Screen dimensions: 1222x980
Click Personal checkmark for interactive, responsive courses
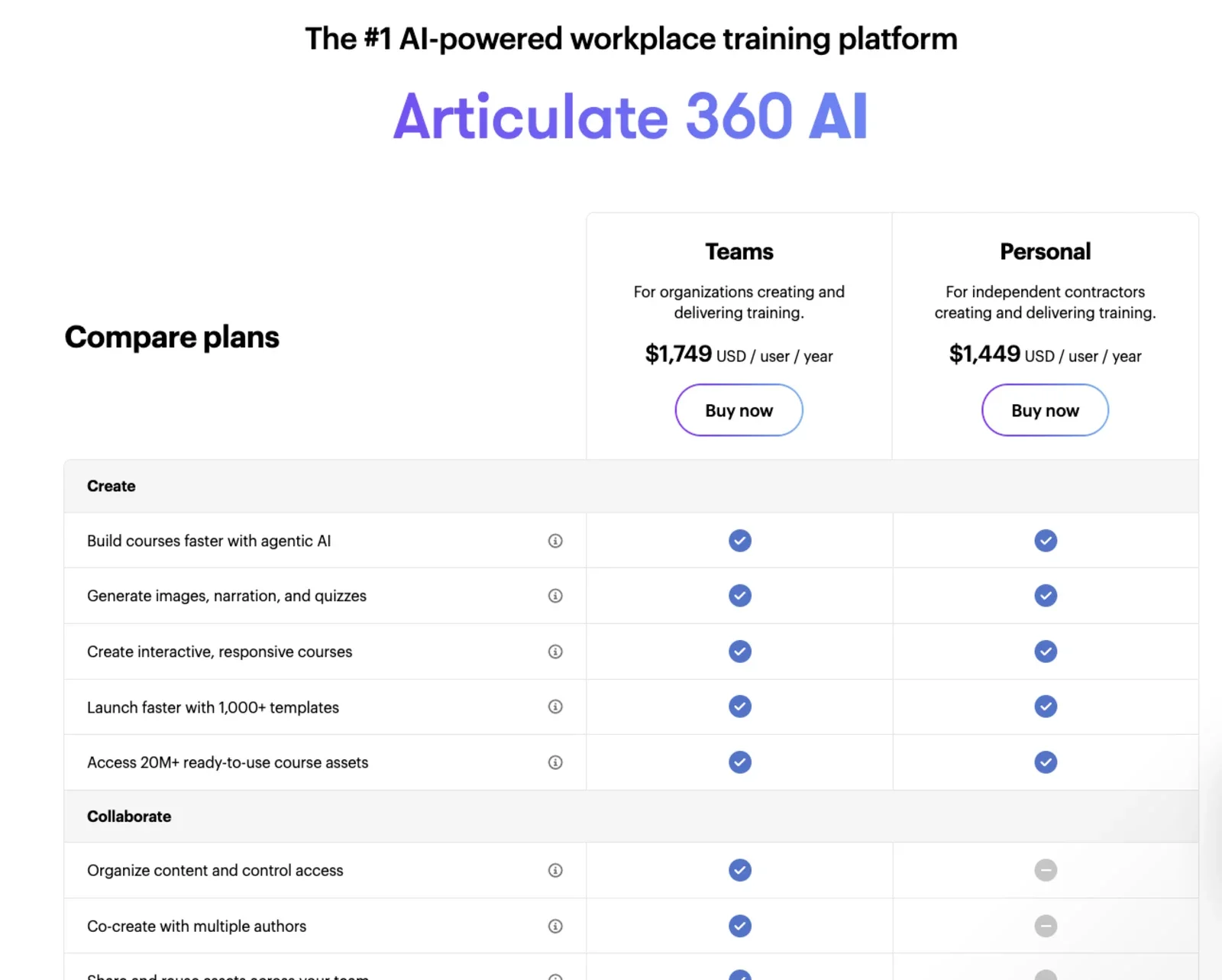click(1046, 652)
